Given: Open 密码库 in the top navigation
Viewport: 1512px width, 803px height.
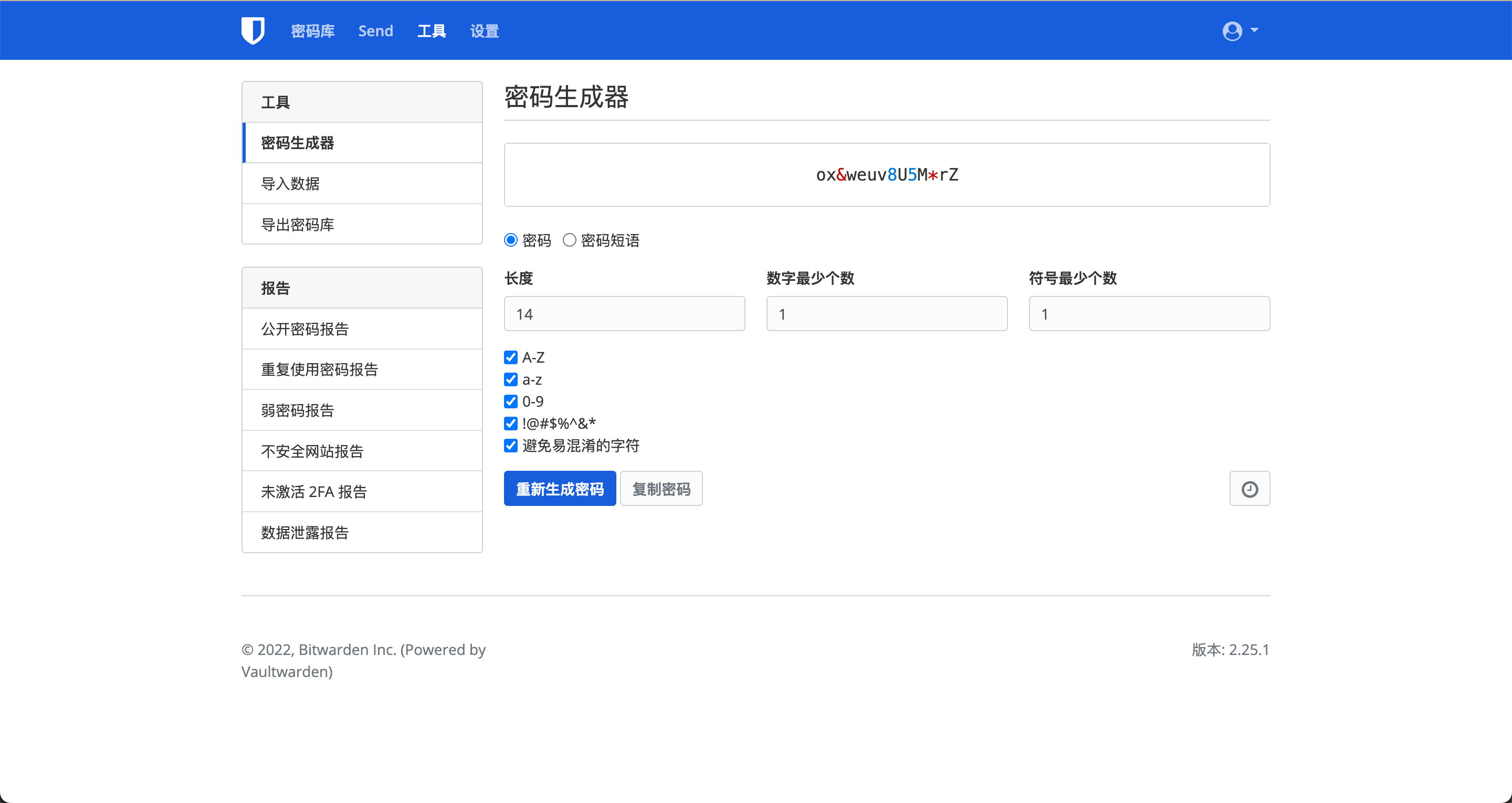Looking at the screenshot, I should click(x=312, y=30).
